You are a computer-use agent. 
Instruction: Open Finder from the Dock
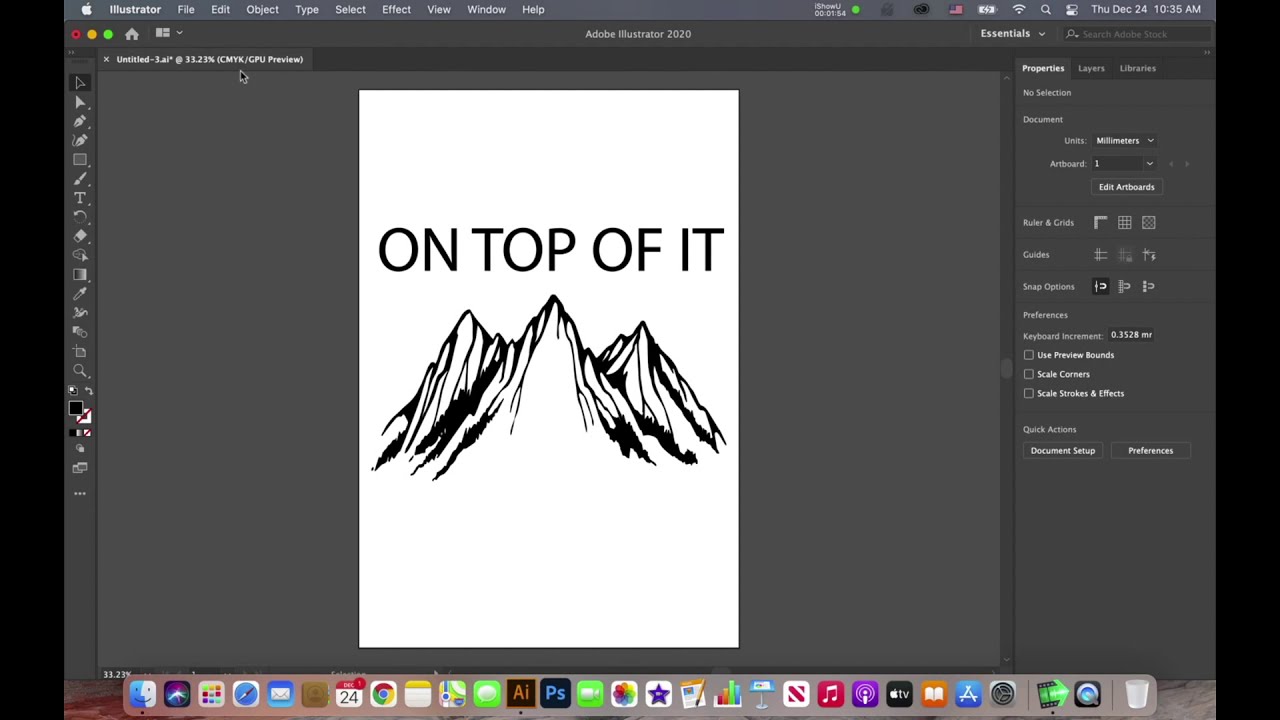click(x=142, y=693)
